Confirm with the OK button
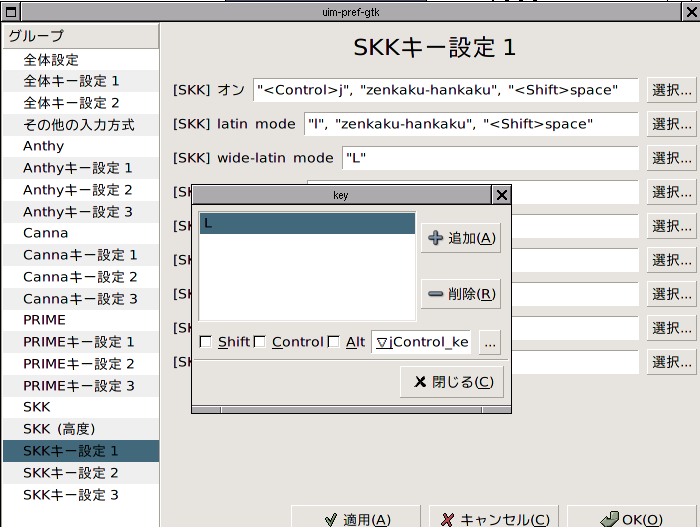Screen dimensions: 700x527 click(631, 519)
